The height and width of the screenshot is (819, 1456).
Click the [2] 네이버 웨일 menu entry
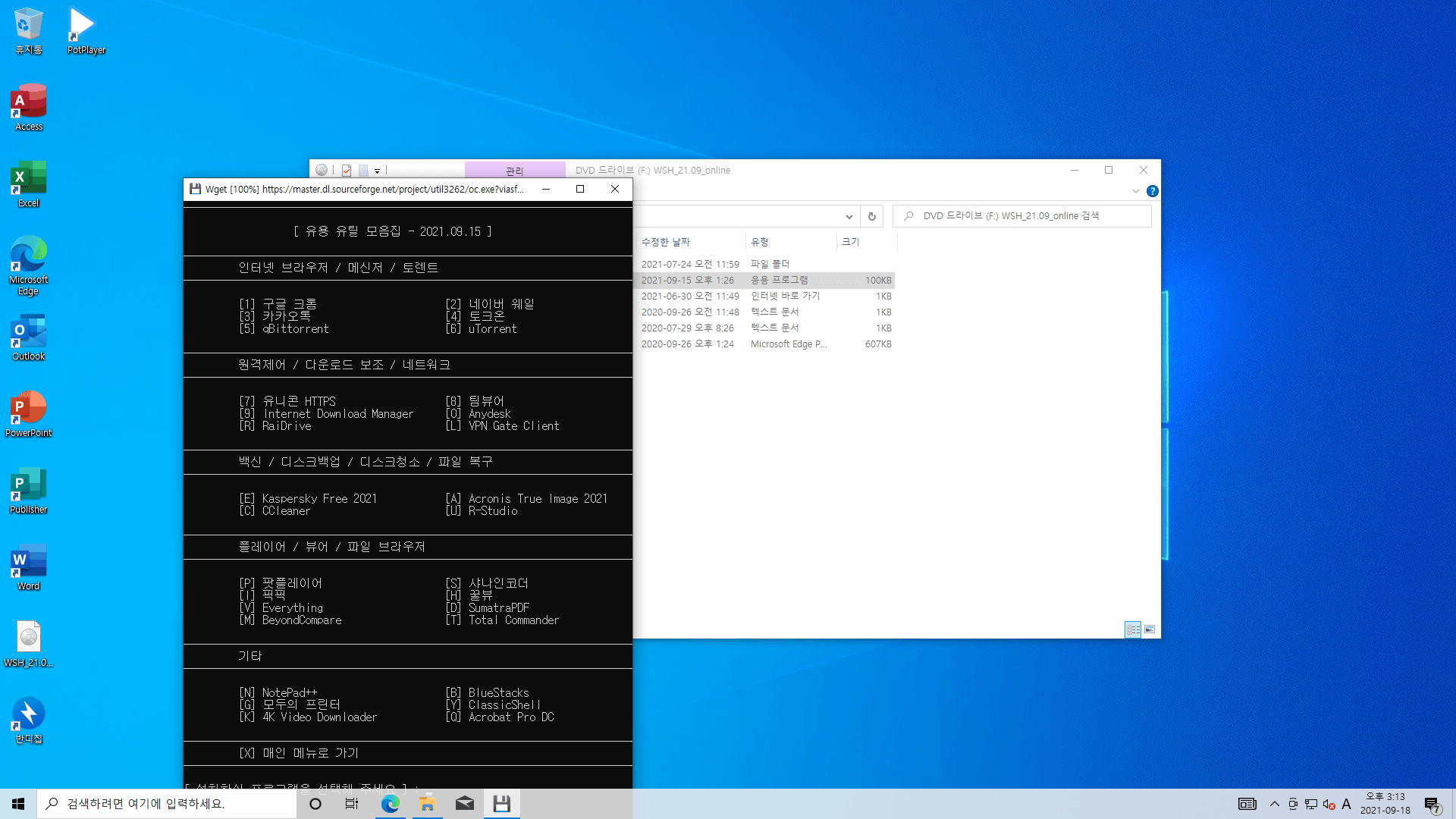pos(490,304)
